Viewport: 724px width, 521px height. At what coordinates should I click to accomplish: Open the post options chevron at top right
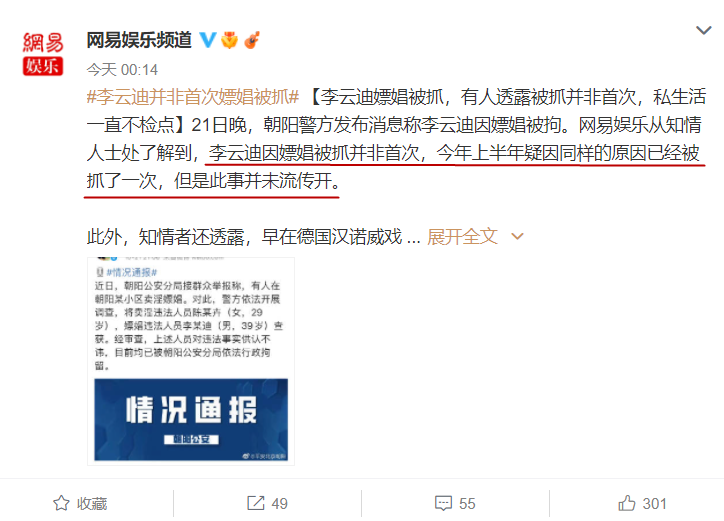[x=704, y=30]
